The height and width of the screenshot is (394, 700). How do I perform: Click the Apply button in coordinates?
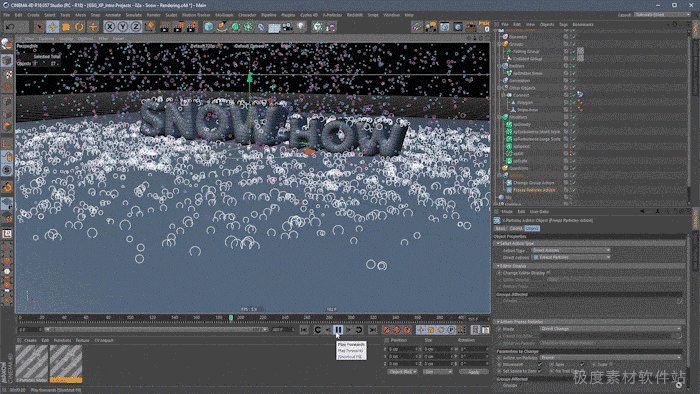click(474, 372)
